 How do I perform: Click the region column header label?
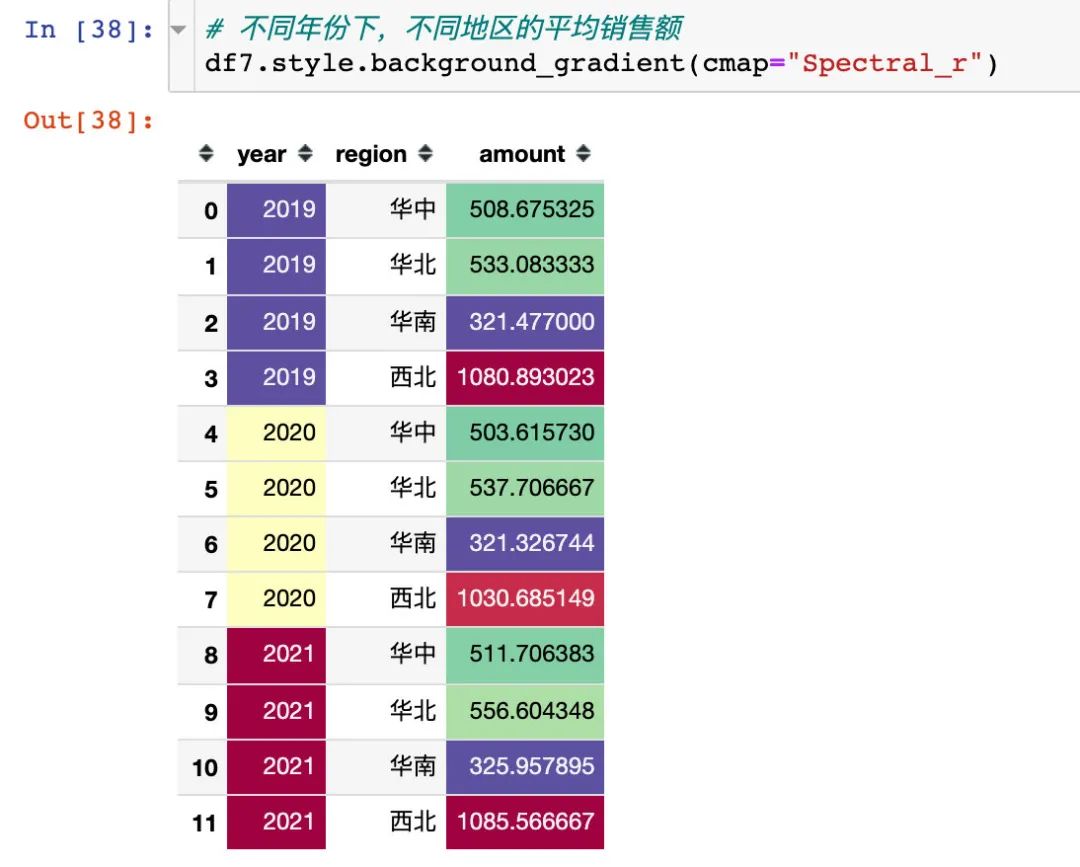(x=372, y=154)
